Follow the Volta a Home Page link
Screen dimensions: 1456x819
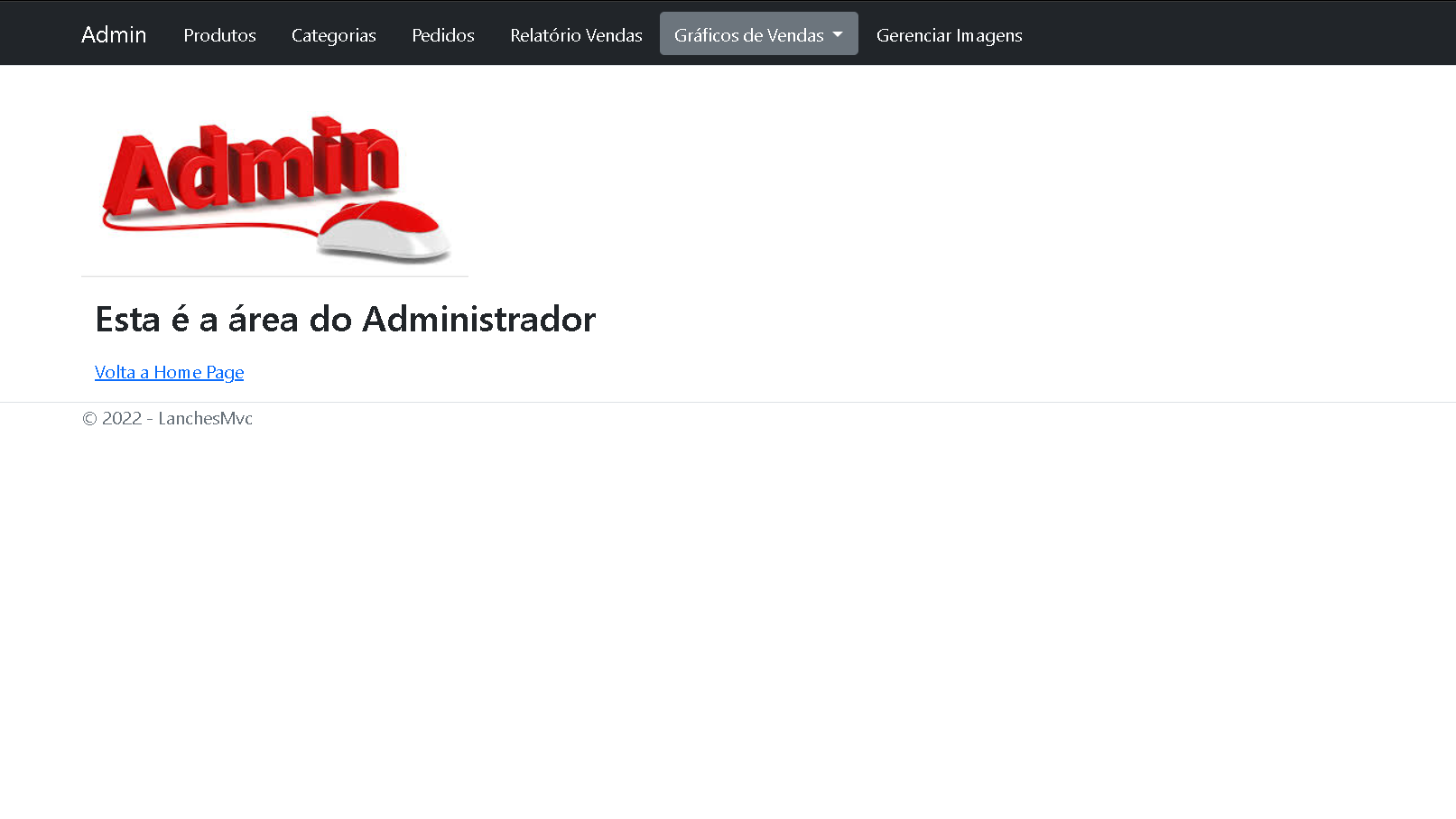coord(169,372)
